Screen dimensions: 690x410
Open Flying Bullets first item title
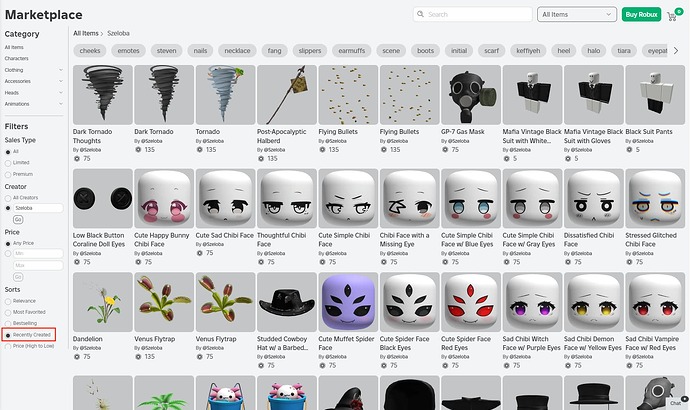tap(338, 132)
